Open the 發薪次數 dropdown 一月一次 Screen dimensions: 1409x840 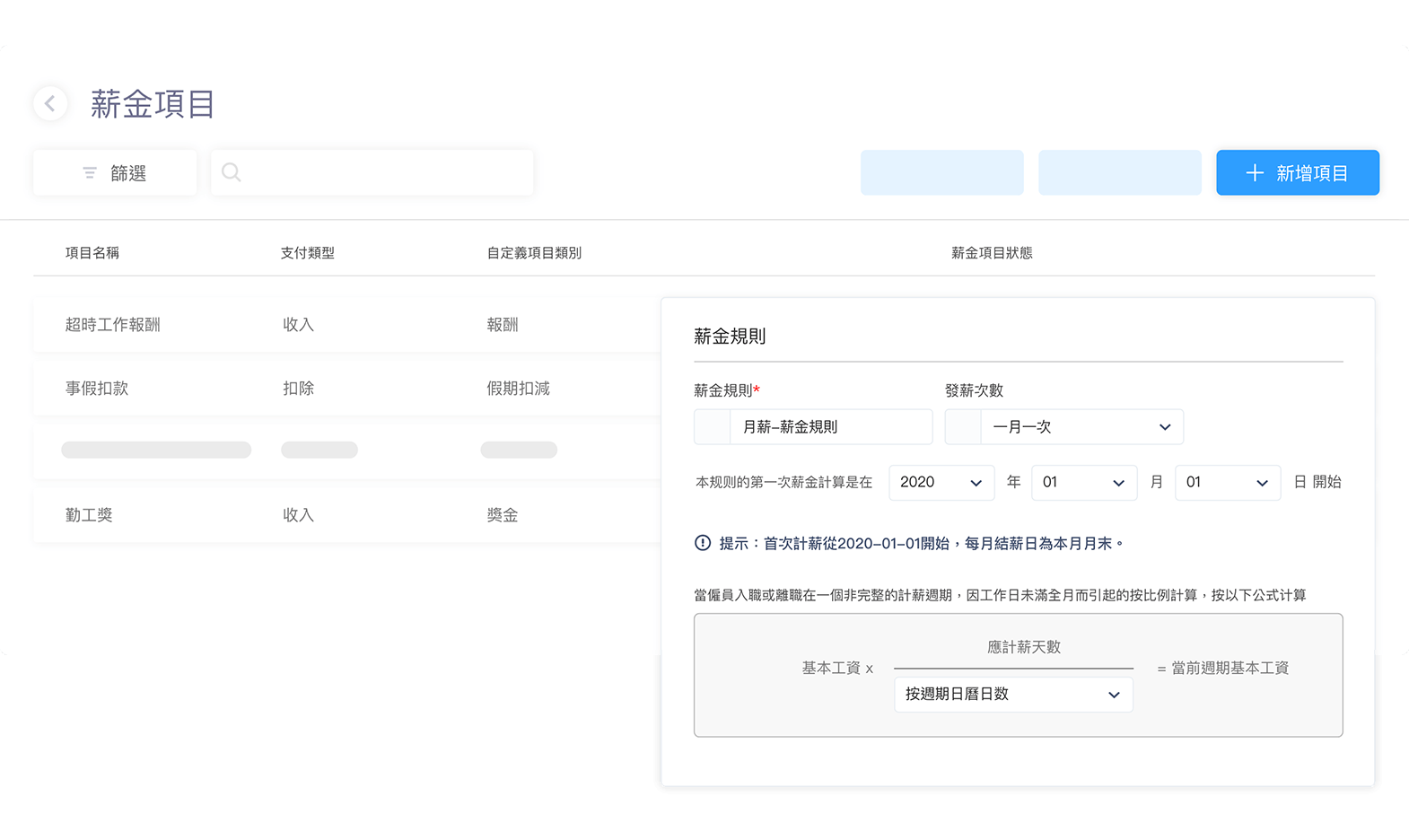(1063, 427)
